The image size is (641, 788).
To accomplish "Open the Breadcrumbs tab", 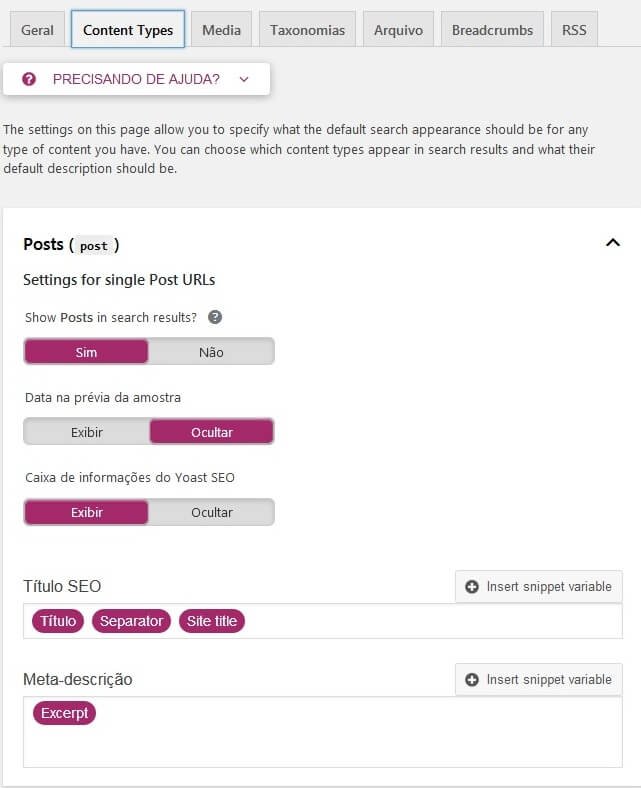I will click(x=492, y=30).
